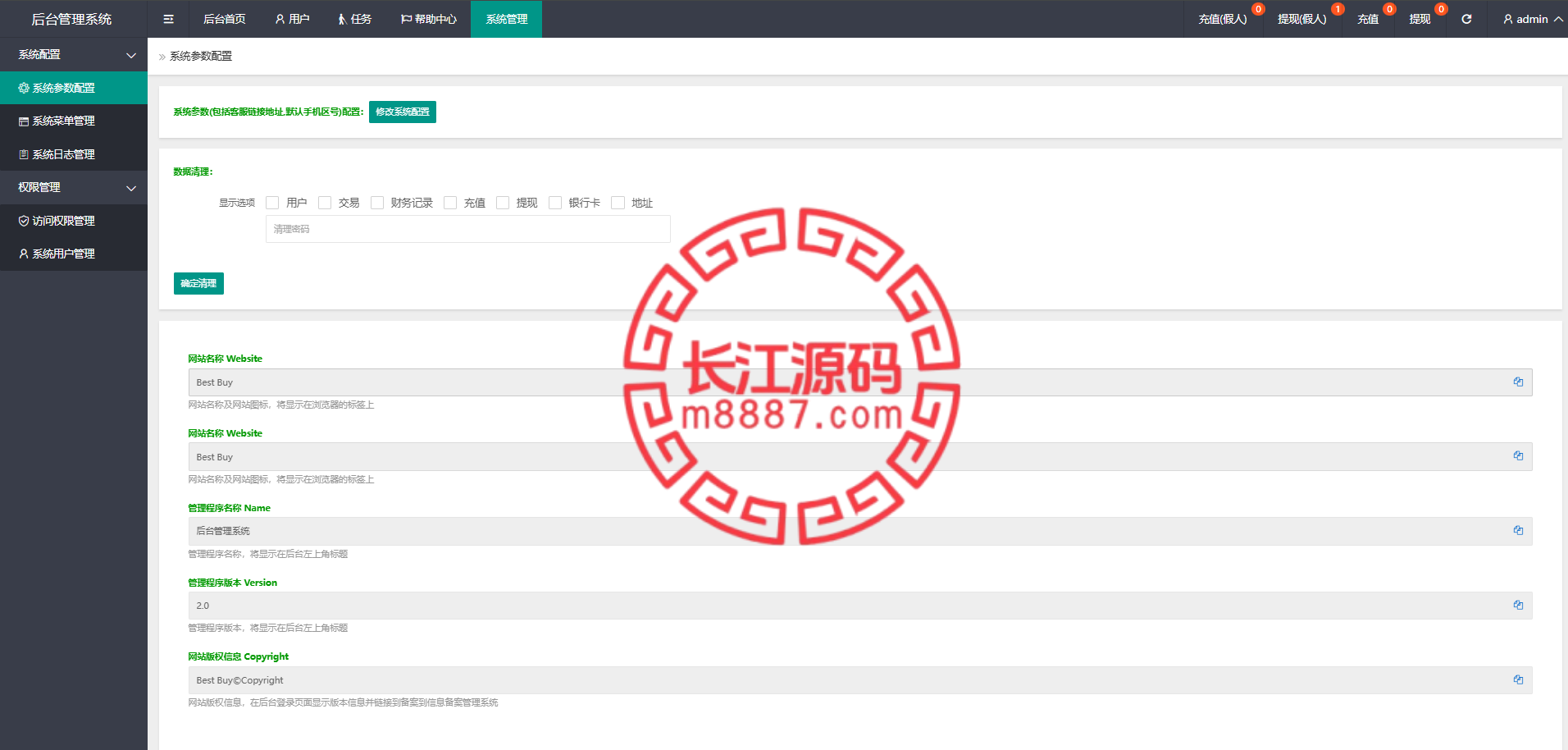Click the Version field showing 2.0
The height and width of the screenshot is (750, 1568).
(860, 606)
